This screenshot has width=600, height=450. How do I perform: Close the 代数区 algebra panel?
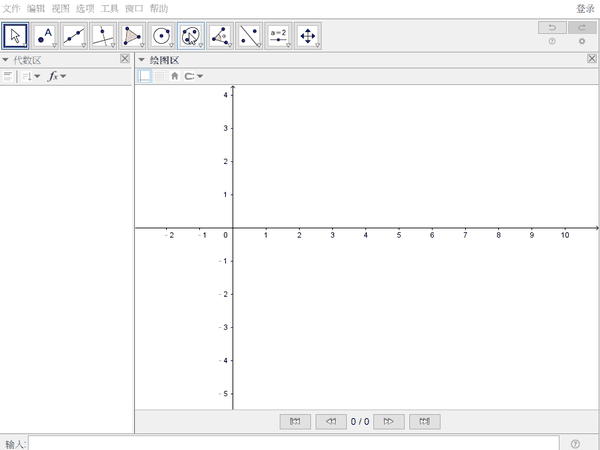click(x=125, y=59)
